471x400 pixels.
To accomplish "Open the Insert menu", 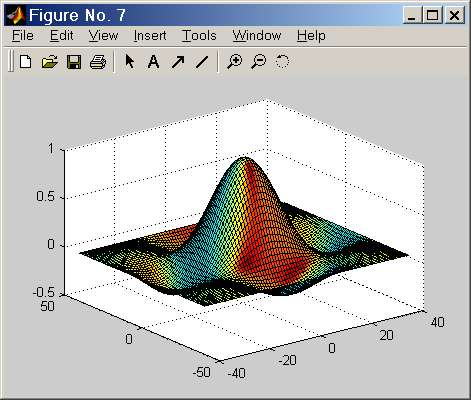I will 150,35.
